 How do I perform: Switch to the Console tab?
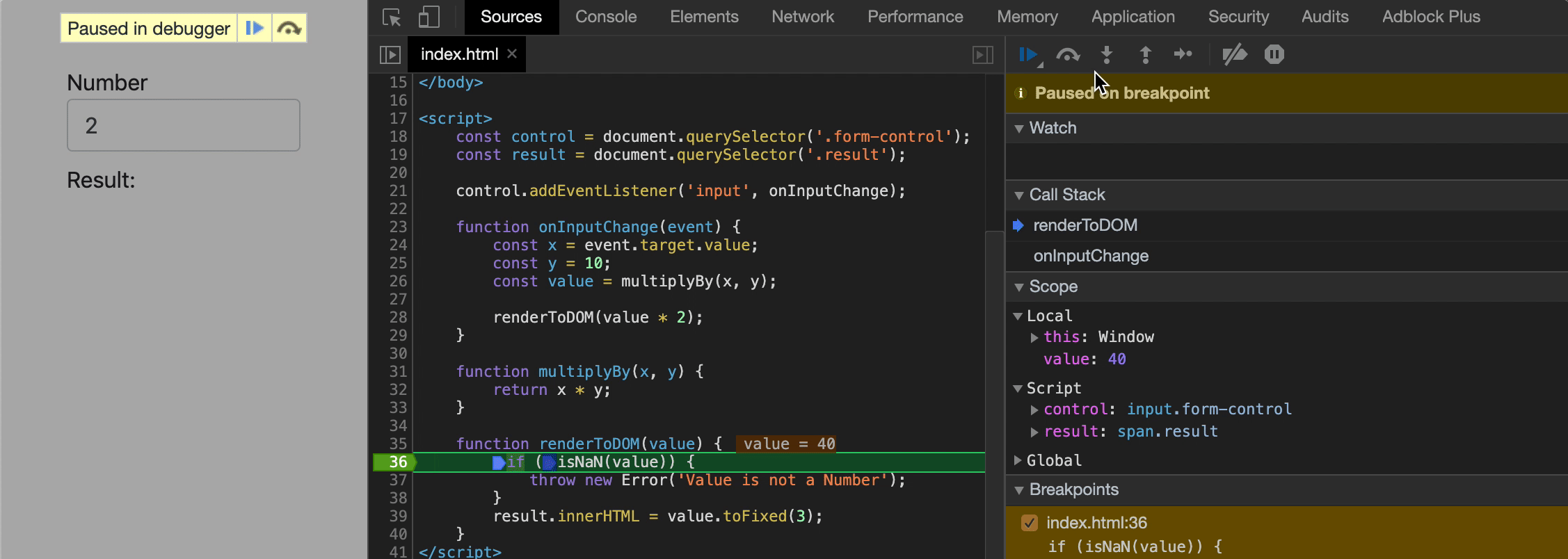[x=605, y=17]
